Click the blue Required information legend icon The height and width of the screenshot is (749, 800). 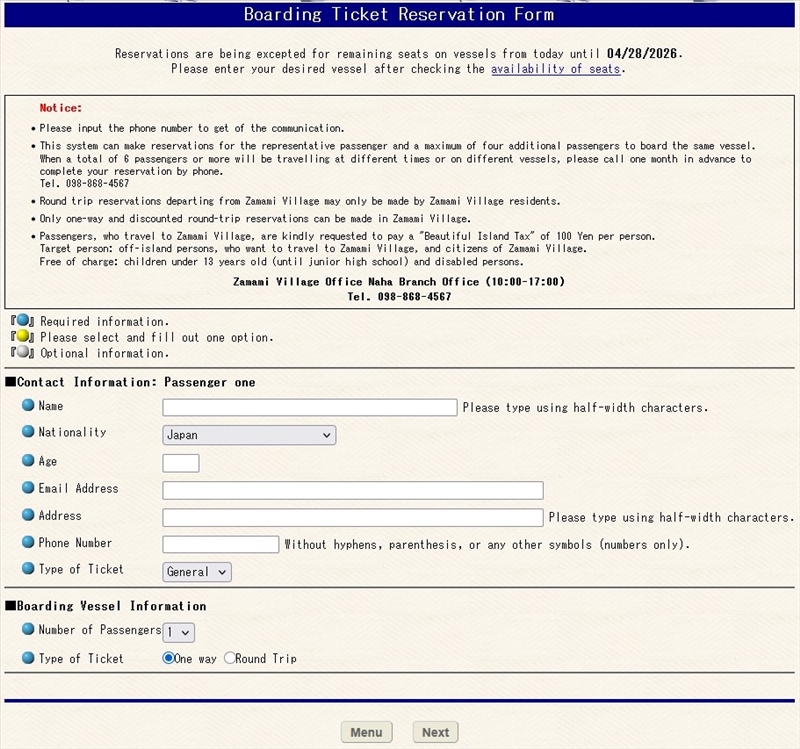click(22, 321)
